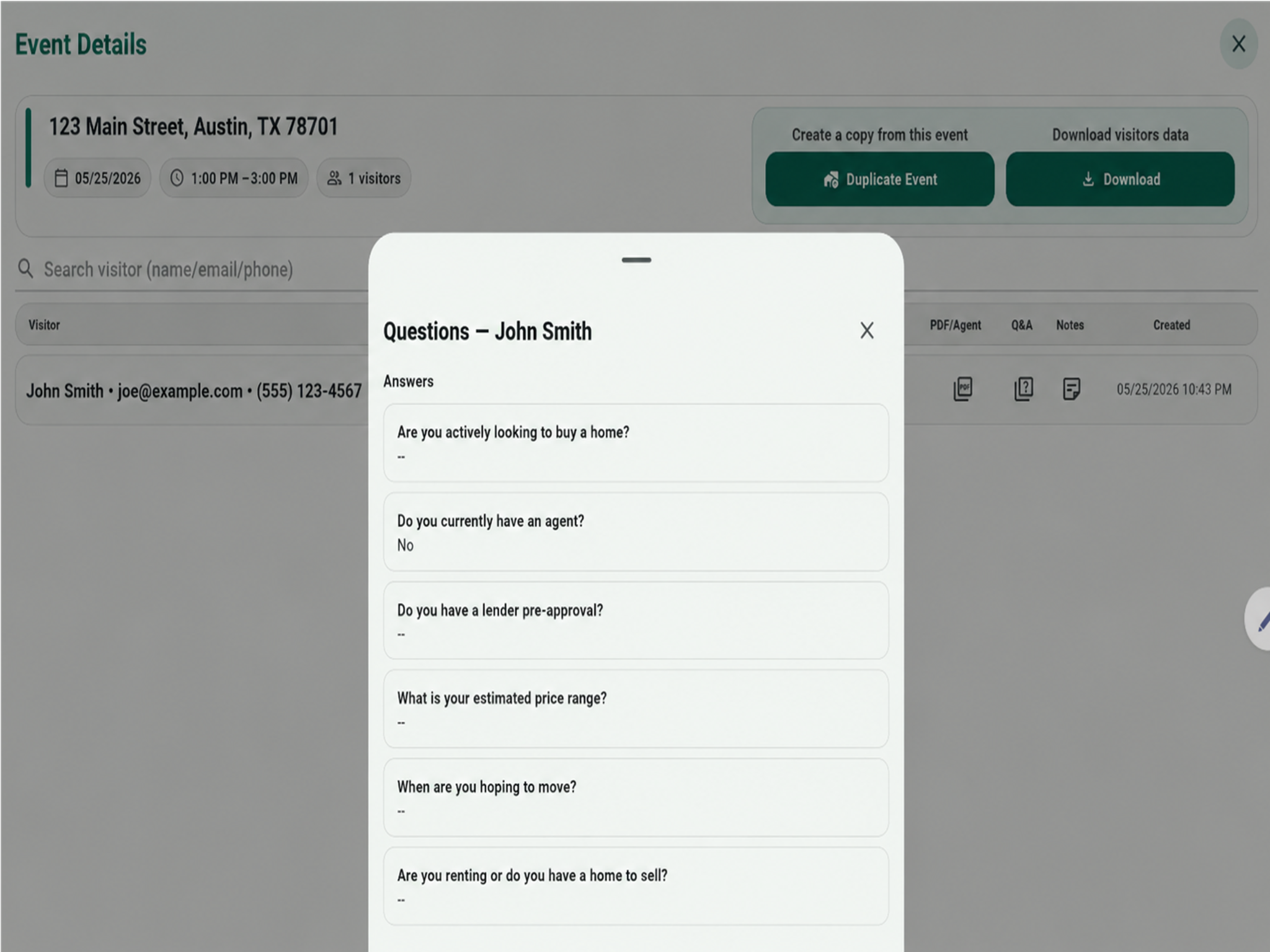This screenshot has width=1270, height=952.
Task: Click the Q&A column header
Action: coord(1021,325)
